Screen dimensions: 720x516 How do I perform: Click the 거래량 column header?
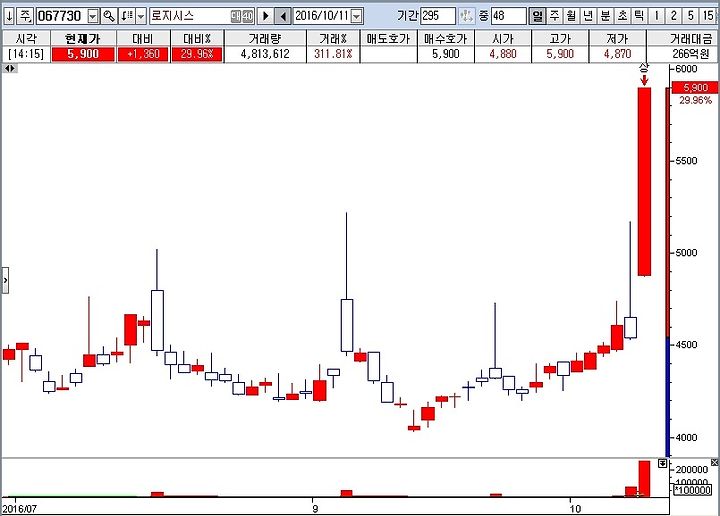point(265,39)
